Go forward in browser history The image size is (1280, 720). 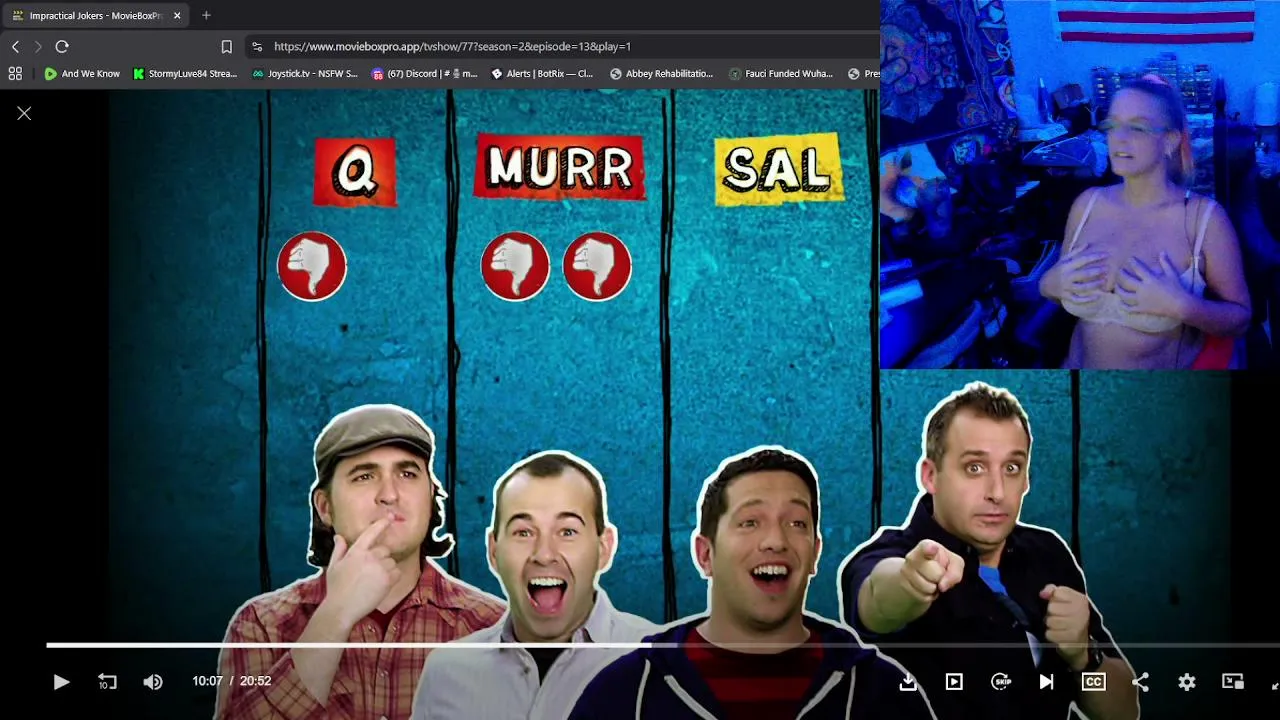click(38, 46)
